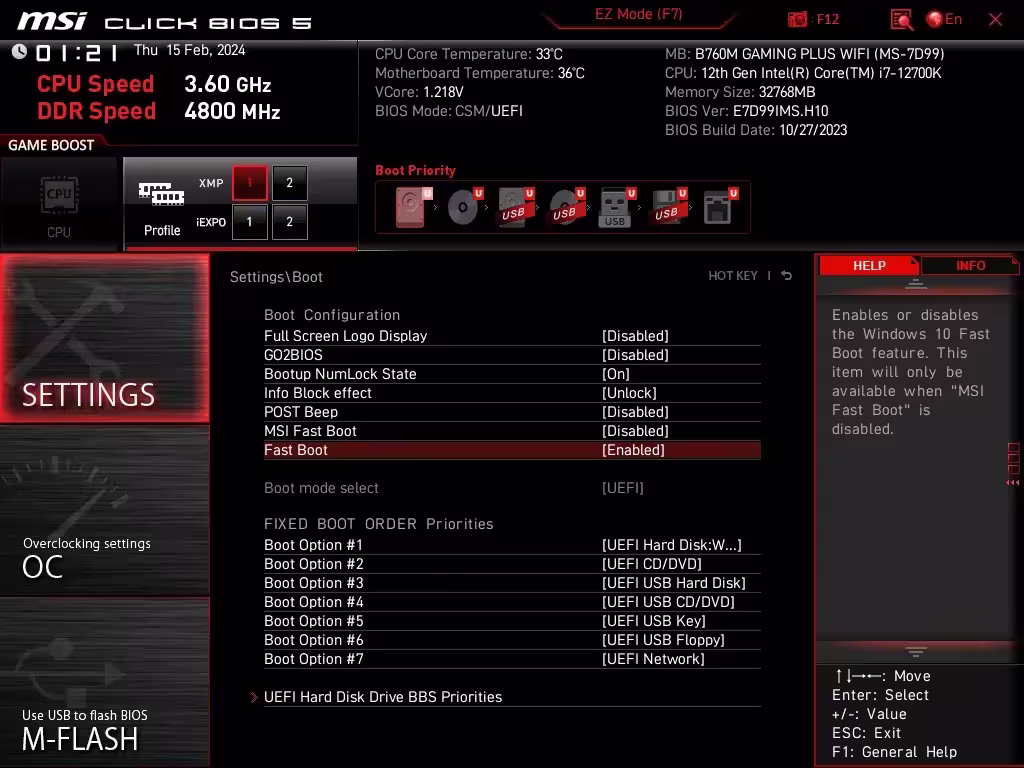Viewport: 1024px width, 768px height.
Task: Open the OC overclocking settings section
Action: (104, 510)
